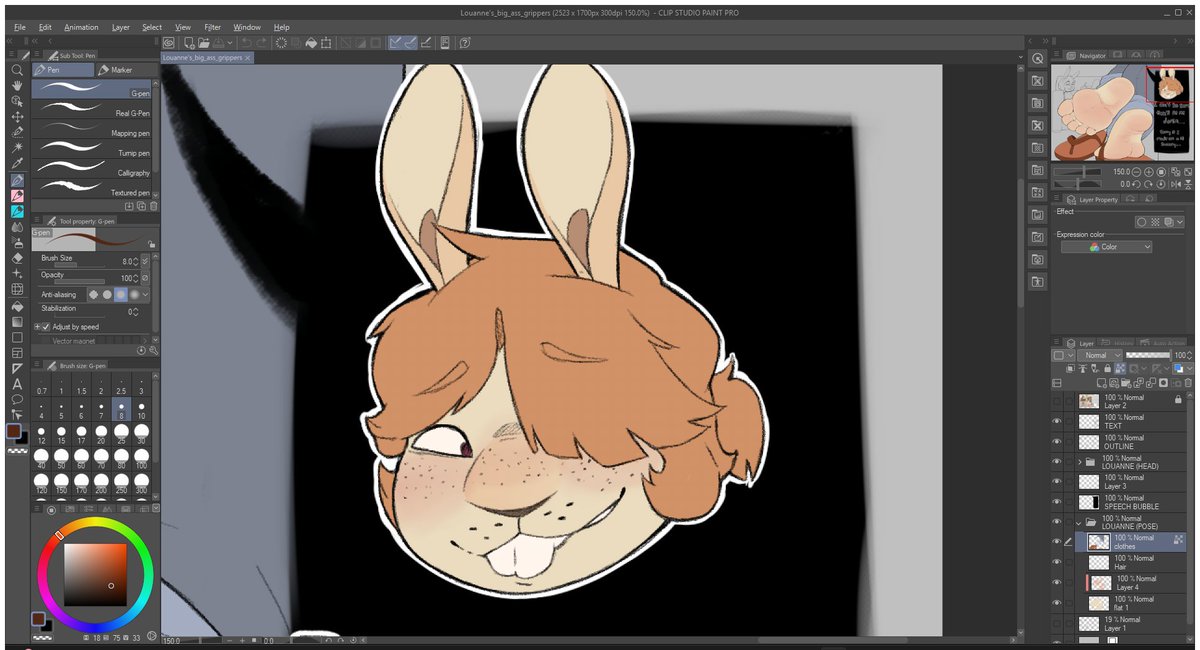The width and height of the screenshot is (1200, 650).
Task: Click Undo arrow in command bar
Action: coord(245,43)
